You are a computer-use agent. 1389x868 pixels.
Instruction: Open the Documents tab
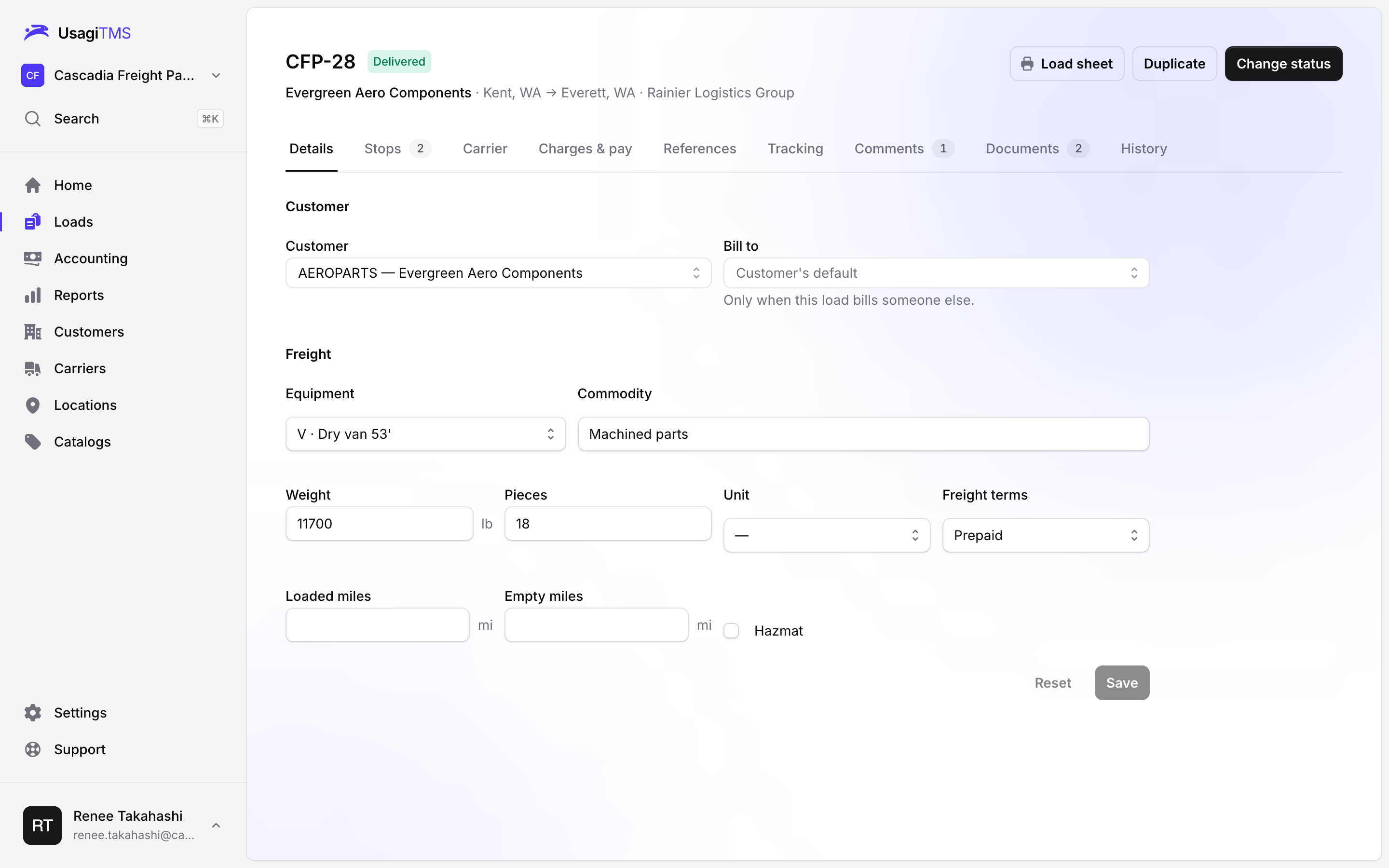[1037, 149]
